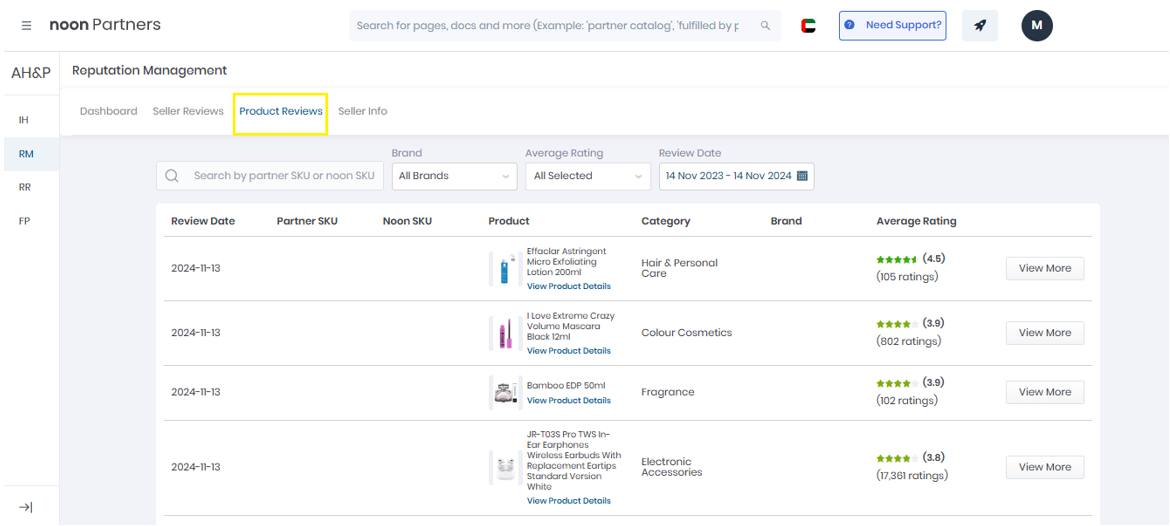This screenshot has height=526, width=1170.
Task: Click the Hair & Personal Care category cell
Action: [679, 269]
